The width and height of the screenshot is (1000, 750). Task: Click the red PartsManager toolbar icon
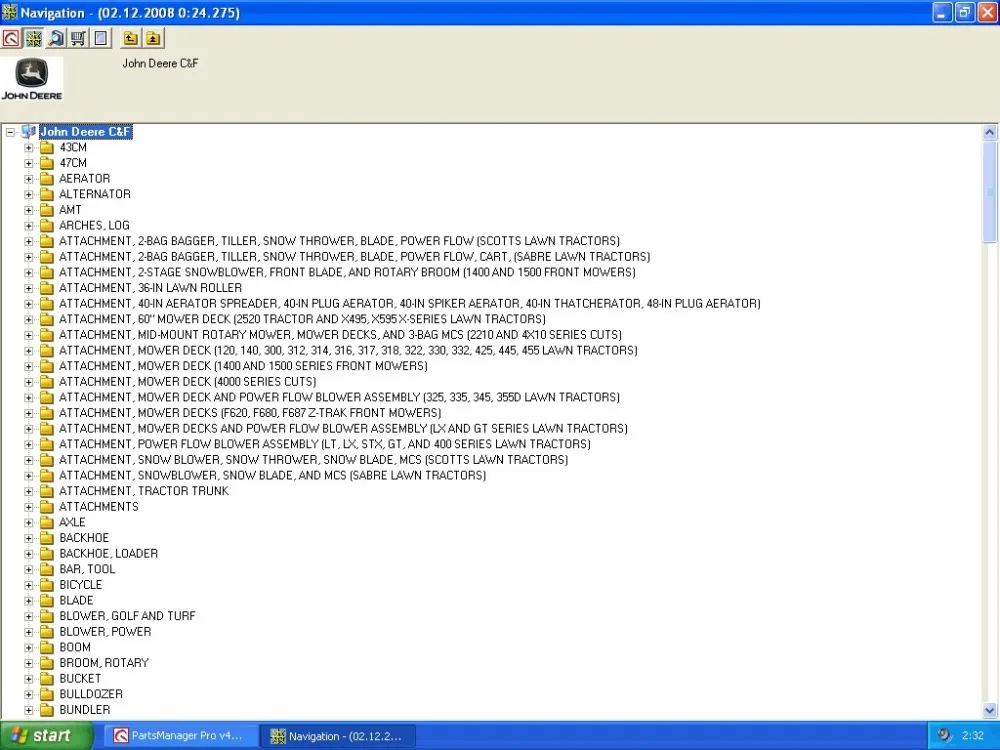(x=11, y=38)
